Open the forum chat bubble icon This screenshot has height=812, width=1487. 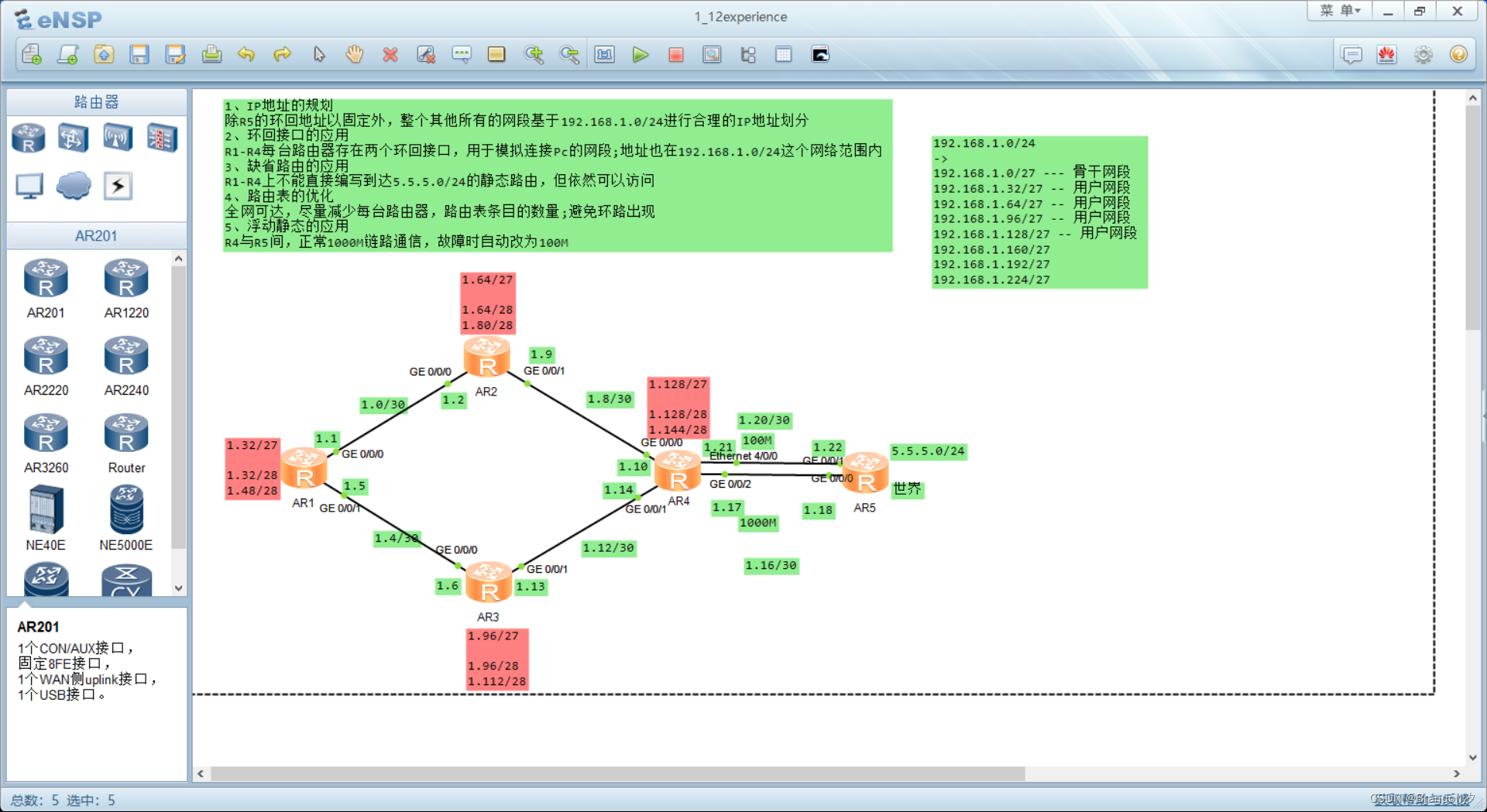coord(1351,55)
